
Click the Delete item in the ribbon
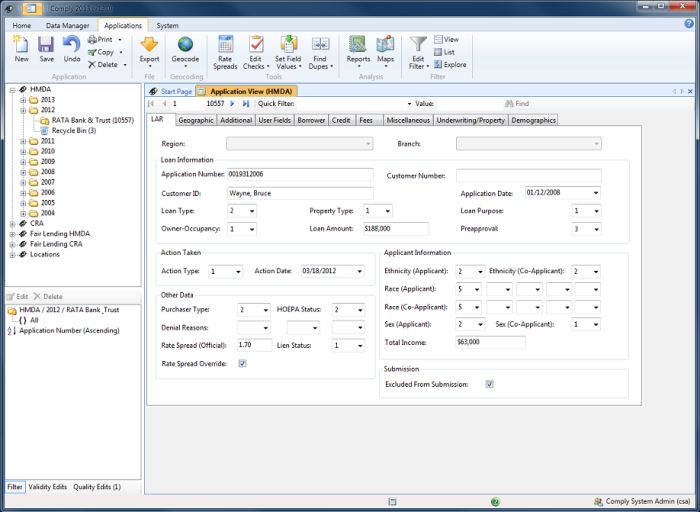107,64
